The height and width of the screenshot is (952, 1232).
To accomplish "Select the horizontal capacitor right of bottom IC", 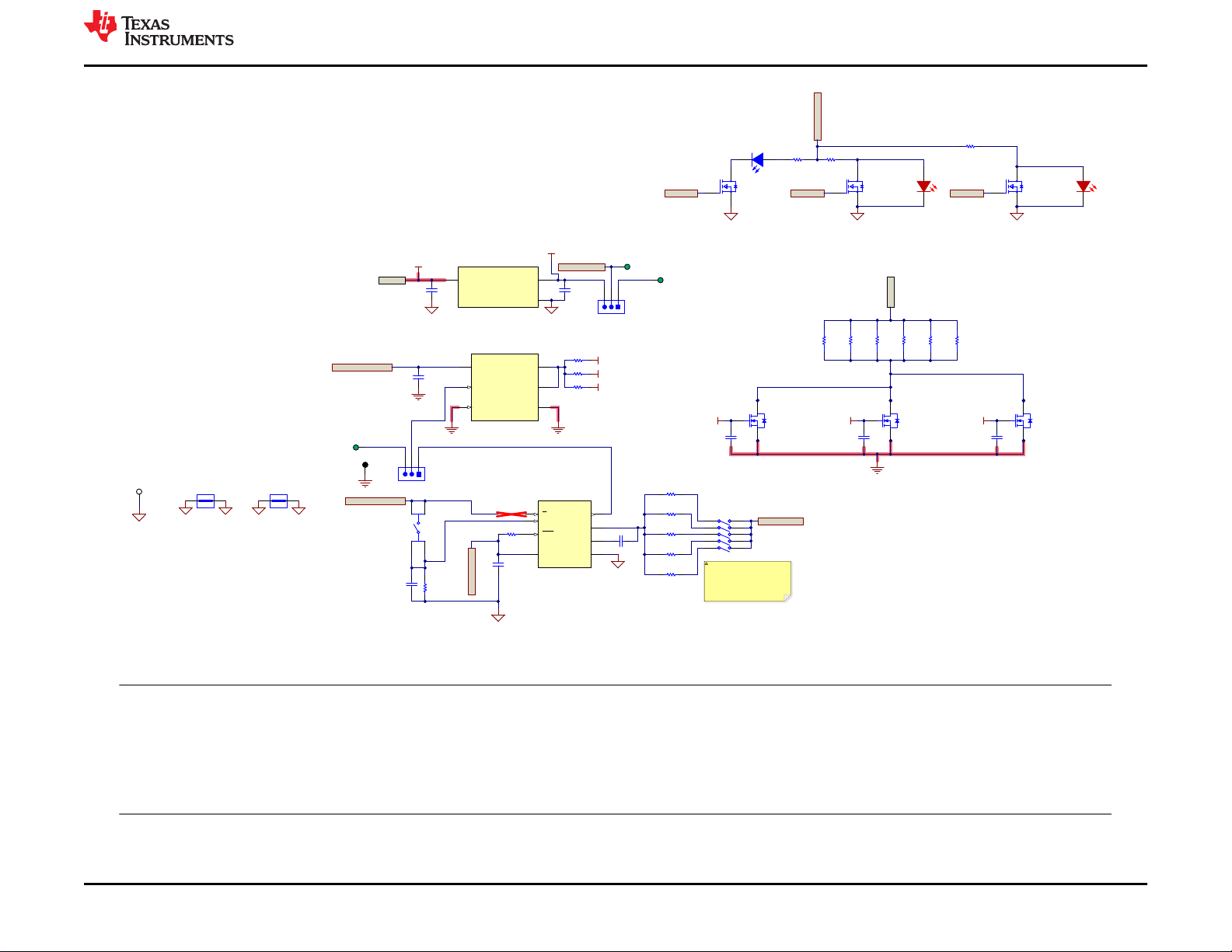I will [x=622, y=540].
